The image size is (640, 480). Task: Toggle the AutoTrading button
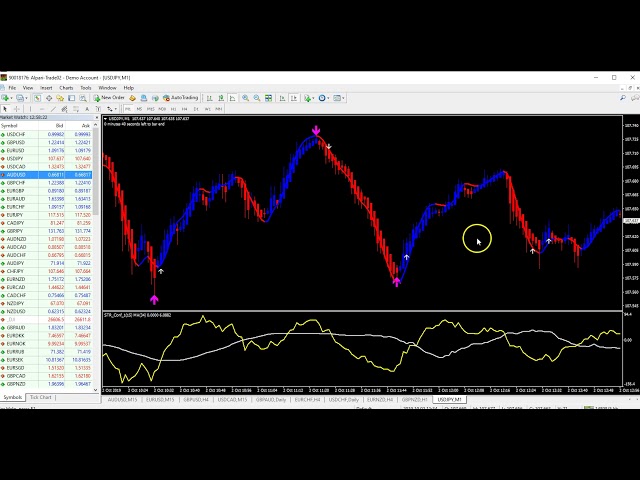(182, 98)
